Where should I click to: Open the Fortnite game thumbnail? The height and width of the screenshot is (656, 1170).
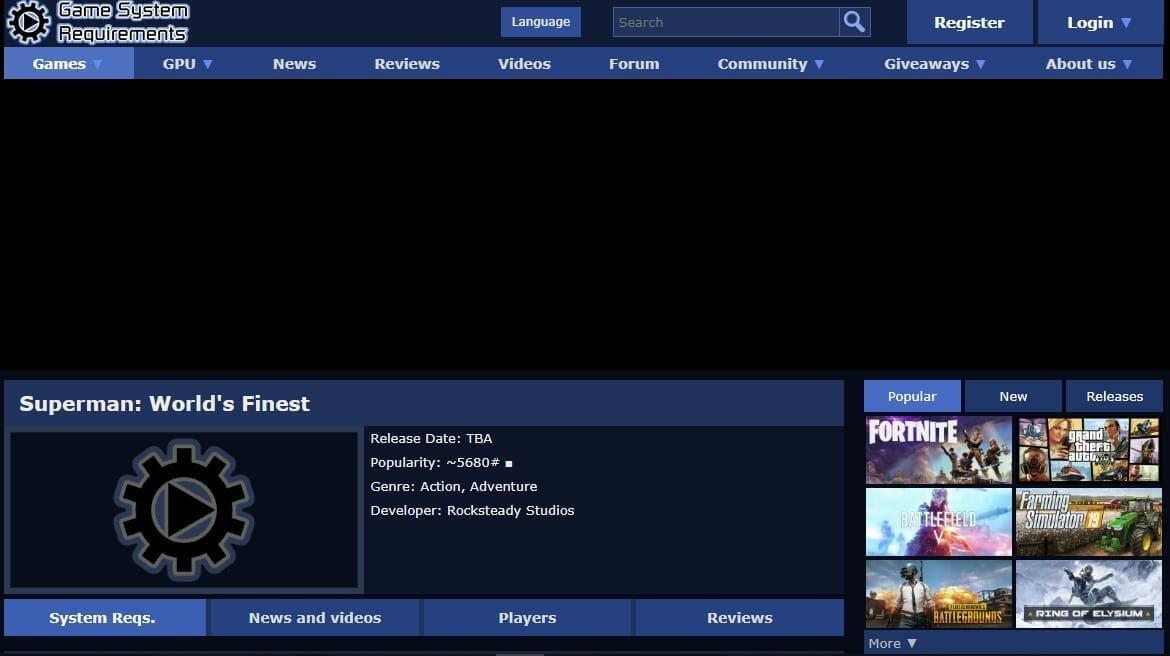(x=938, y=450)
